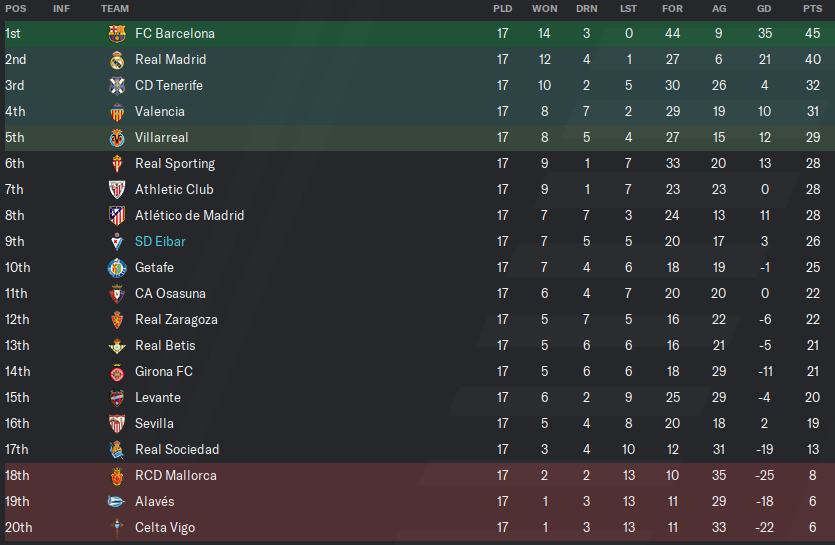Sort table by PTS column header
This screenshot has height=545, width=835.
[813, 9]
